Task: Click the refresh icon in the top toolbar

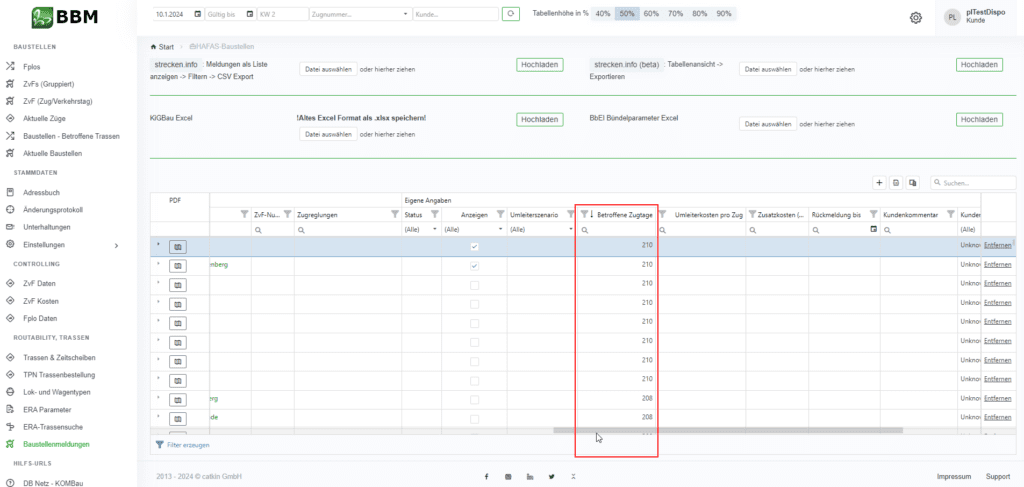Action: (511, 14)
